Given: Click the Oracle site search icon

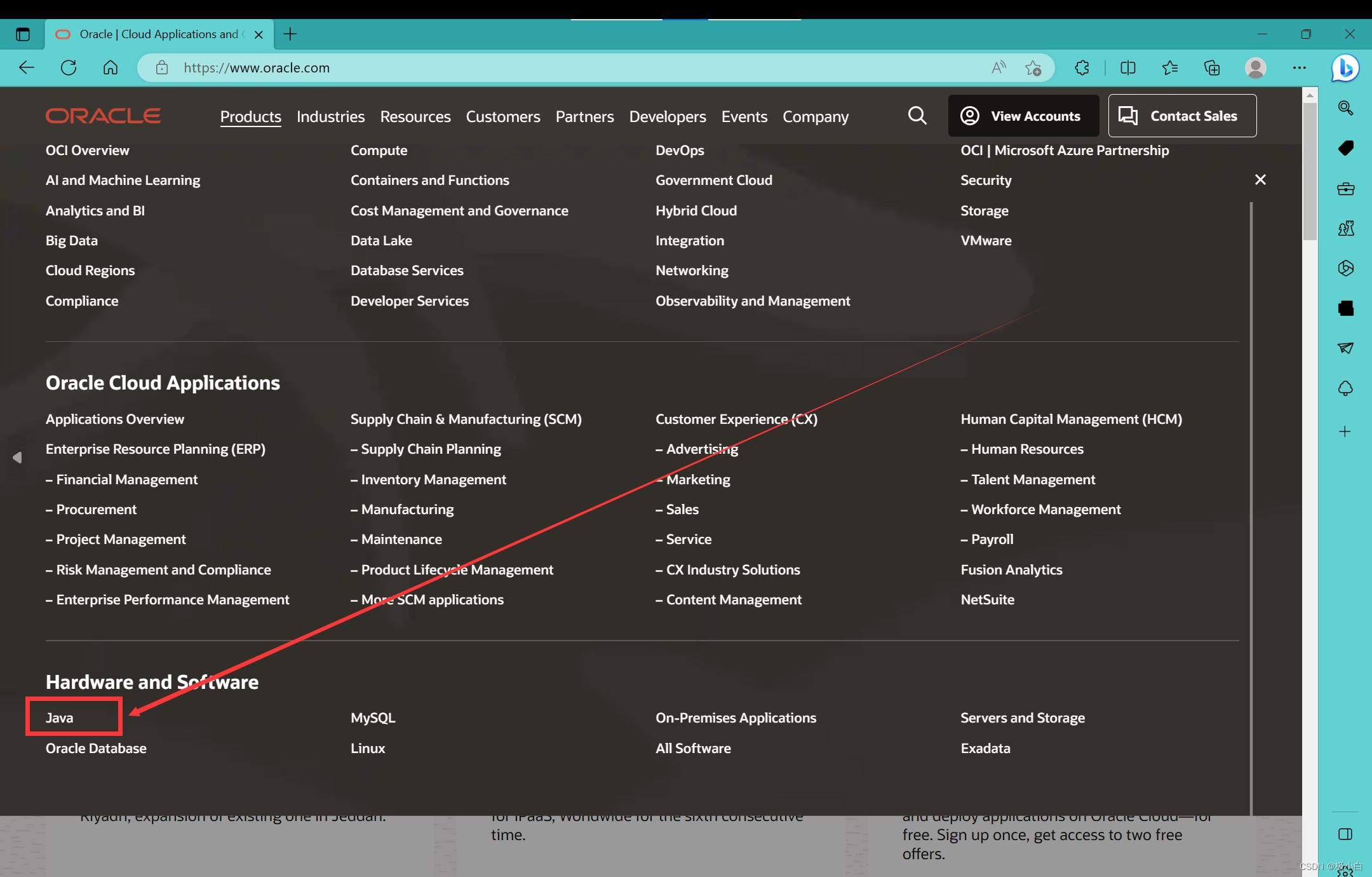Looking at the screenshot, I should tap(917, 116).
